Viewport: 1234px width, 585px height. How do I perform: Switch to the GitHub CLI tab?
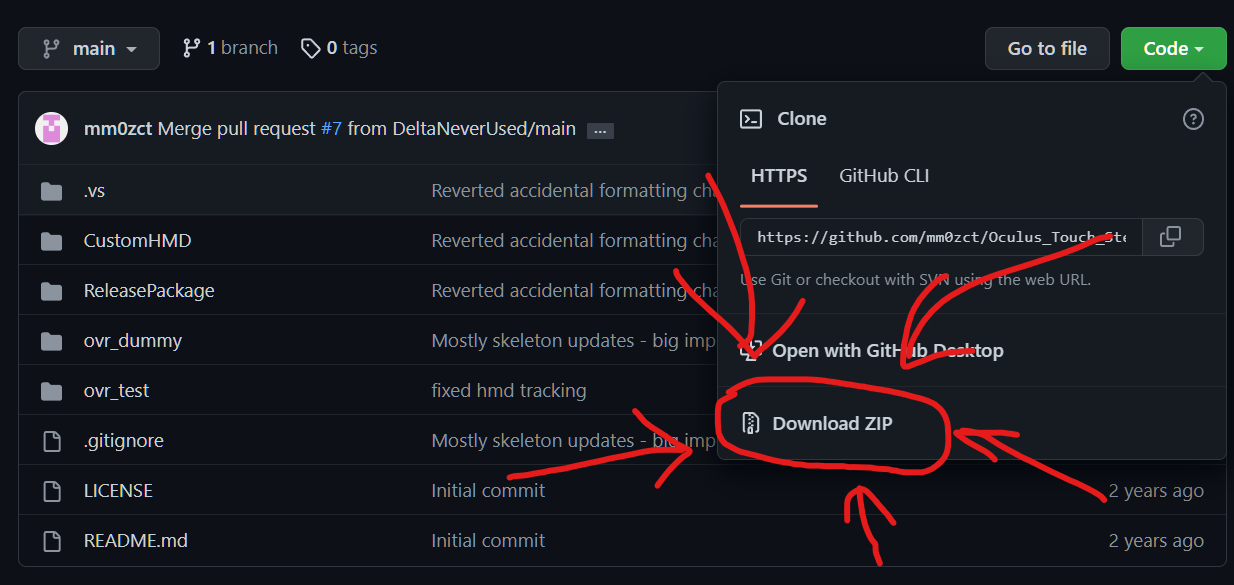pyautogui.click(x=884, y=176)
